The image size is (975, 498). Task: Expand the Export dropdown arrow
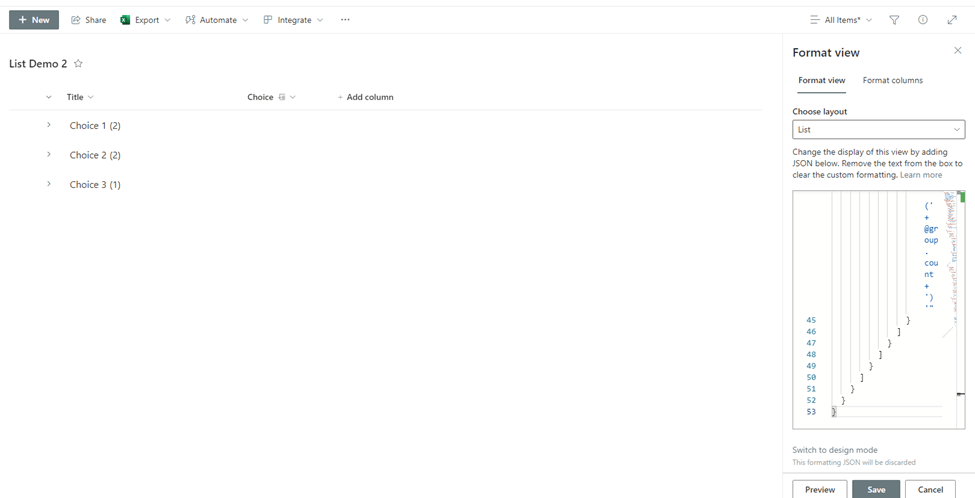coord(167,20)
